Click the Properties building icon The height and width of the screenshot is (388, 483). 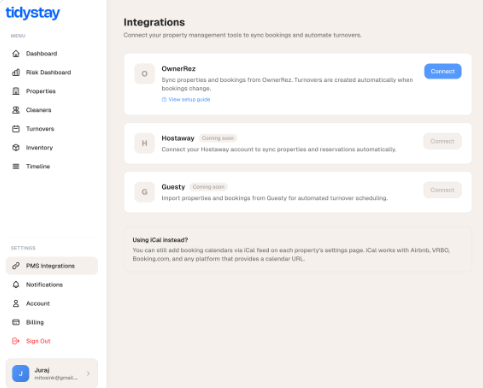tap(16, 91)
